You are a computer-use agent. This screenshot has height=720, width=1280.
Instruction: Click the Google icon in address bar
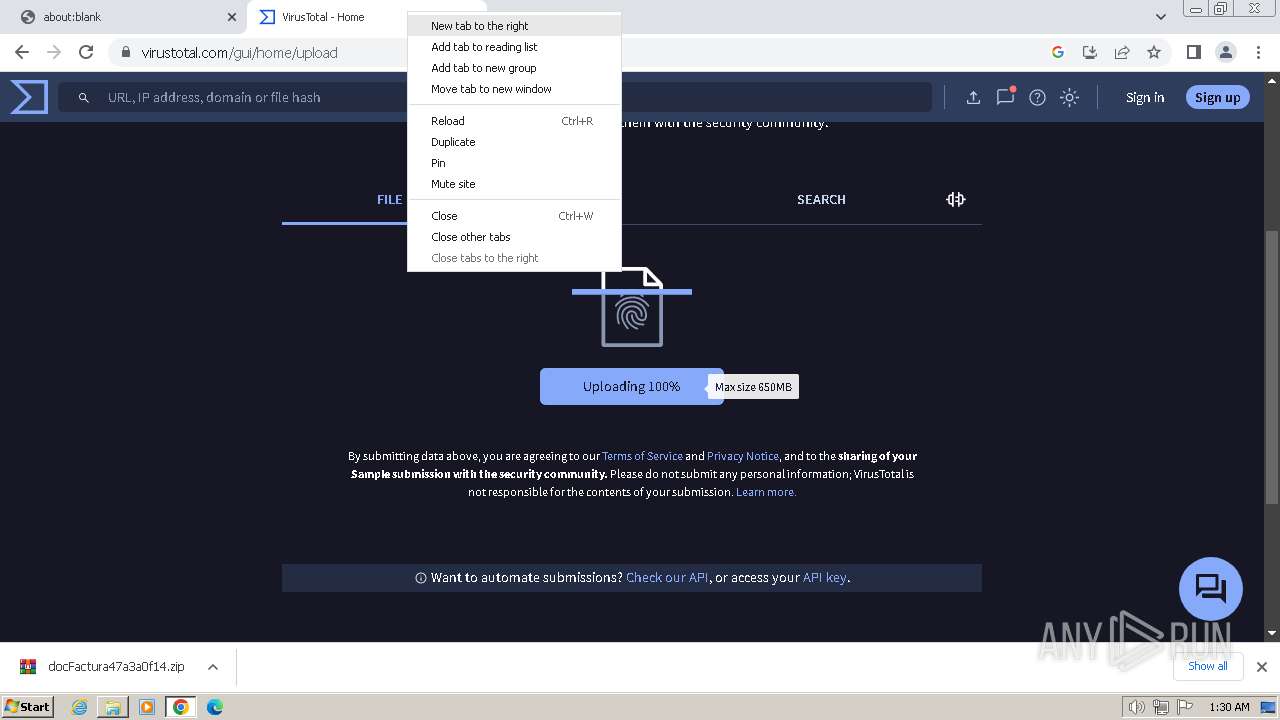click(x=1058, y=52)
